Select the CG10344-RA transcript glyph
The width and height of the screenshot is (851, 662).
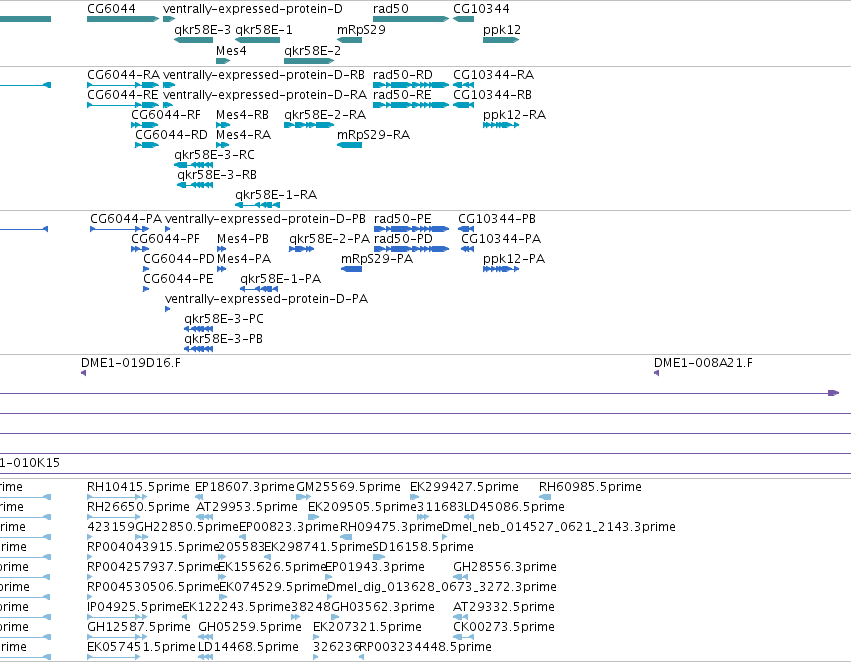tap(463, 85)
